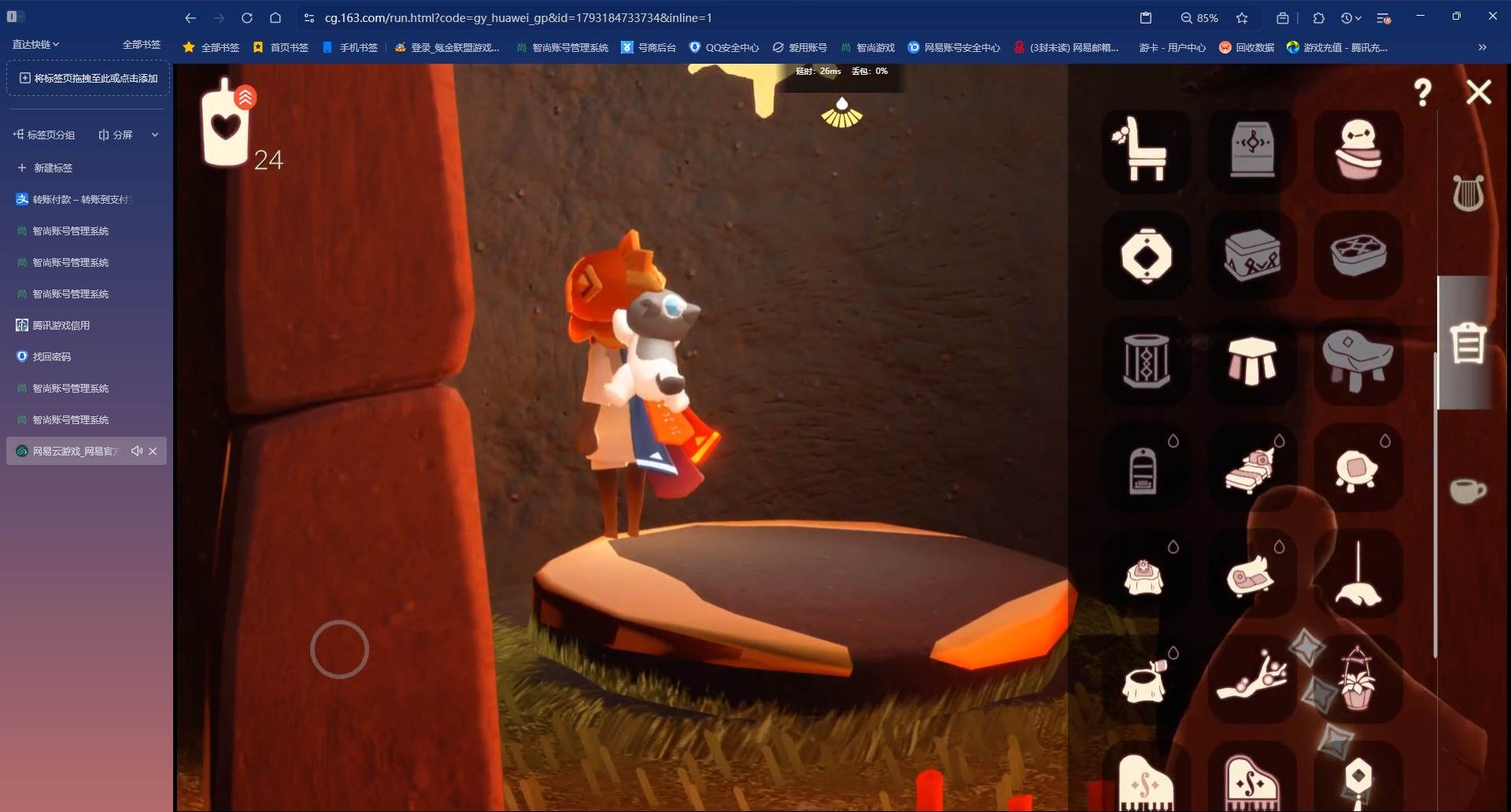Expand the 直达快链 dropdown

coord(36,44)
